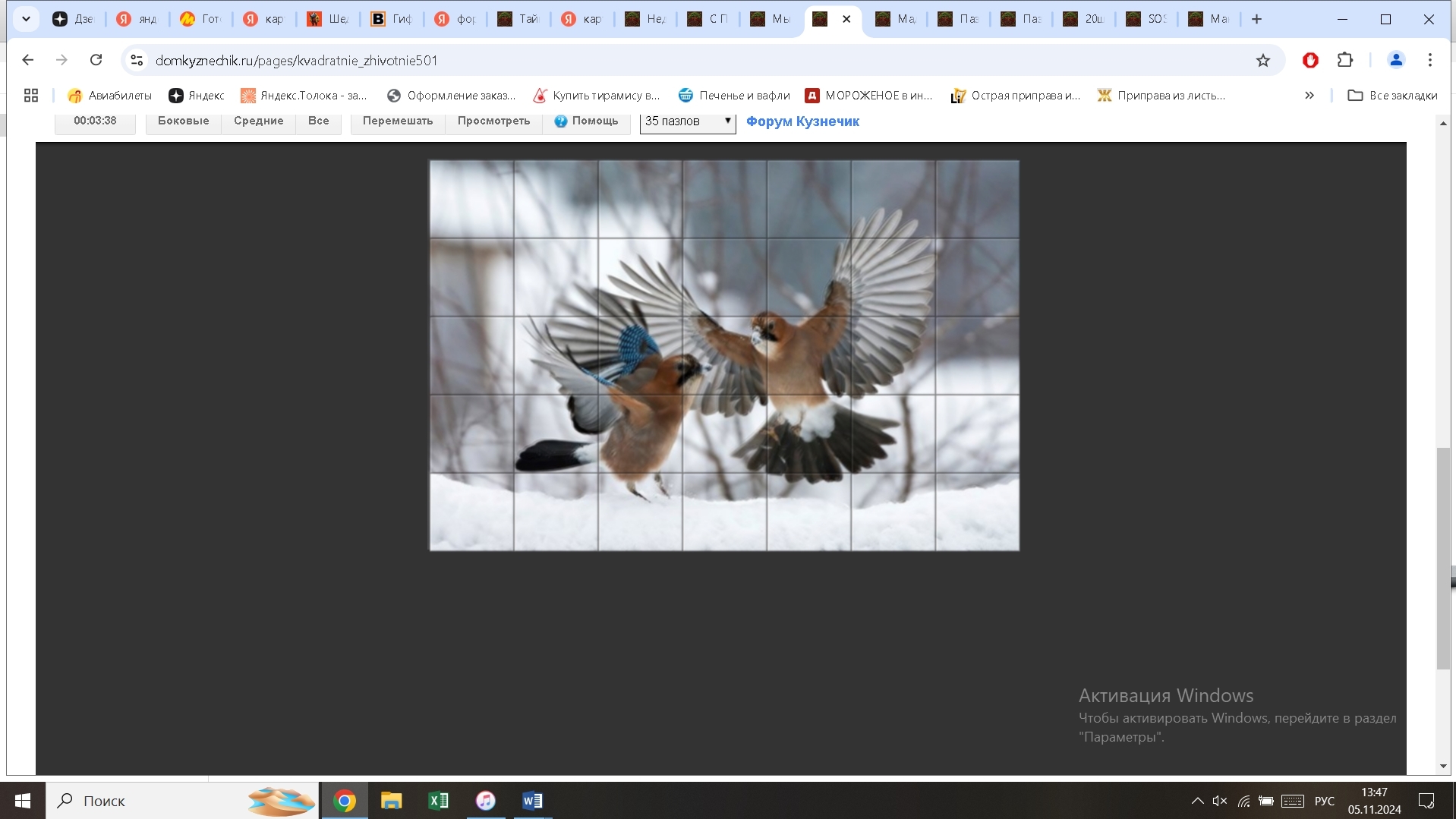The image size is (1456, 819).
Task: Click the puzzle piece with right jay's head
Action: pyautogui.click(x=808, y=355)
